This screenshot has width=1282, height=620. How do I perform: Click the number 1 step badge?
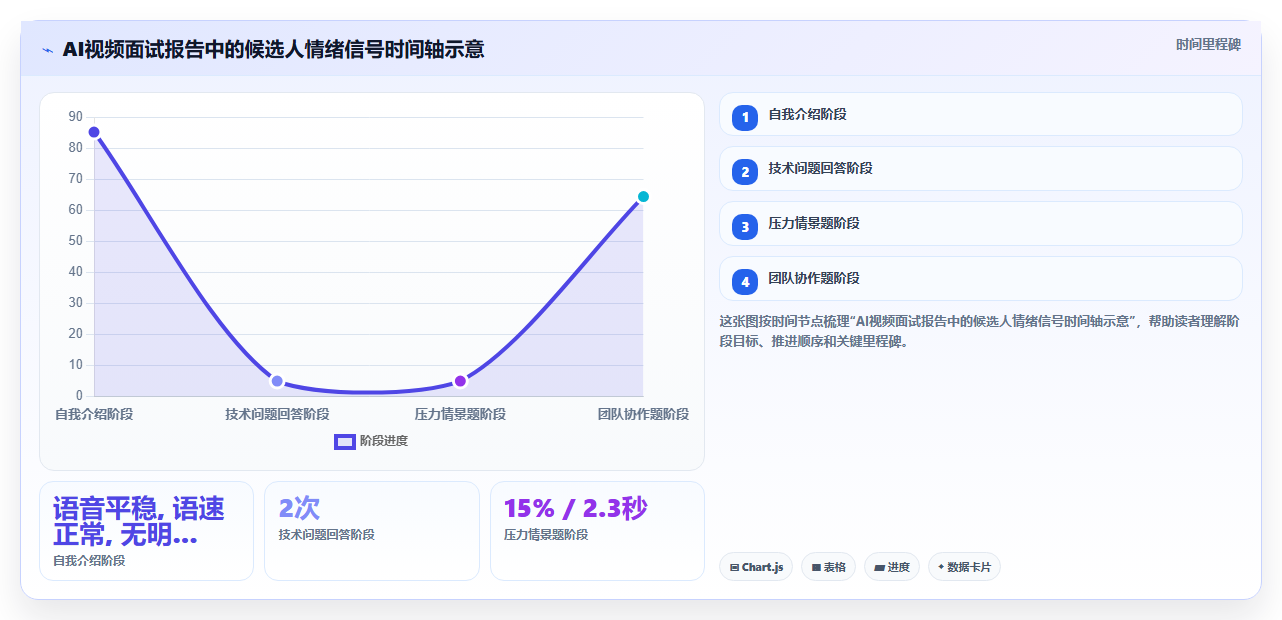745,118
